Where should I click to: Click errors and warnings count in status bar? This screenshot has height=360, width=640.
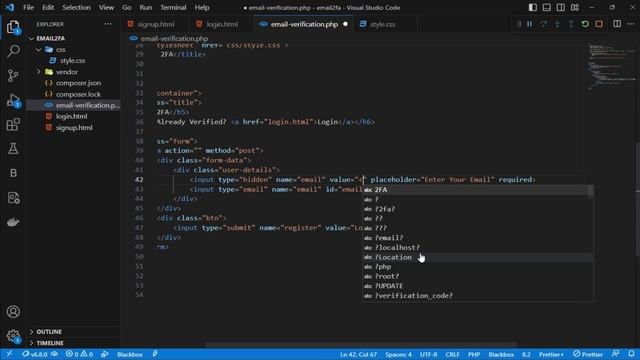pos(79,354)
